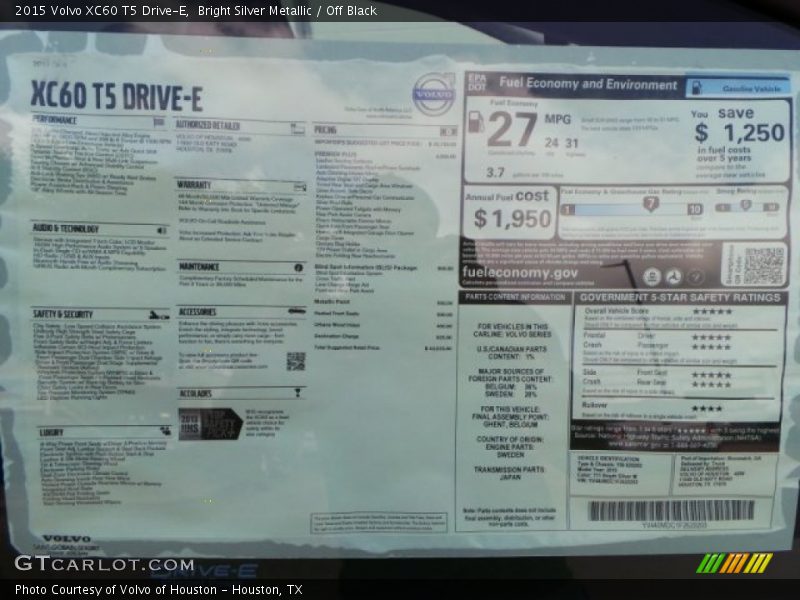The width and height of the screenshot is (800, 600).
Task: Click the Warranty section heading
Action: coord(194,185)
